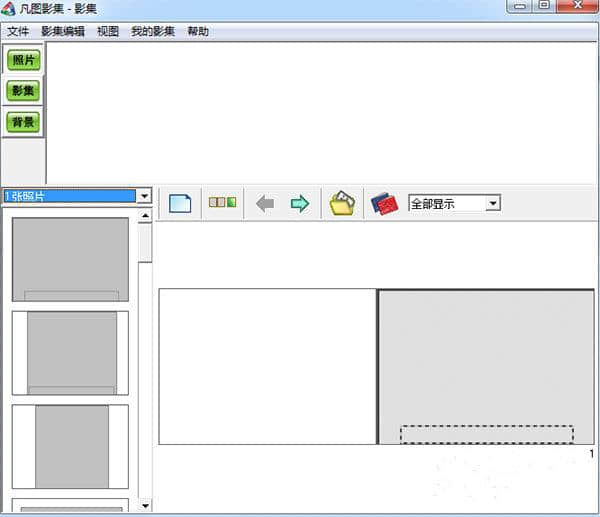
Task: Click the template list scroll-down arrow
Action: [145, 506]
